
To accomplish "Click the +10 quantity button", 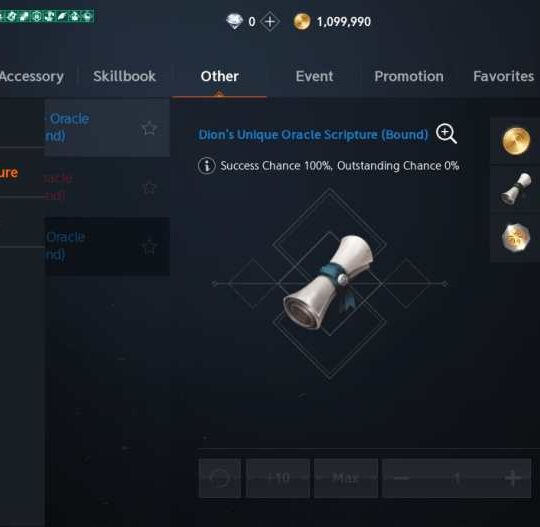I will [x=278, y=478].
